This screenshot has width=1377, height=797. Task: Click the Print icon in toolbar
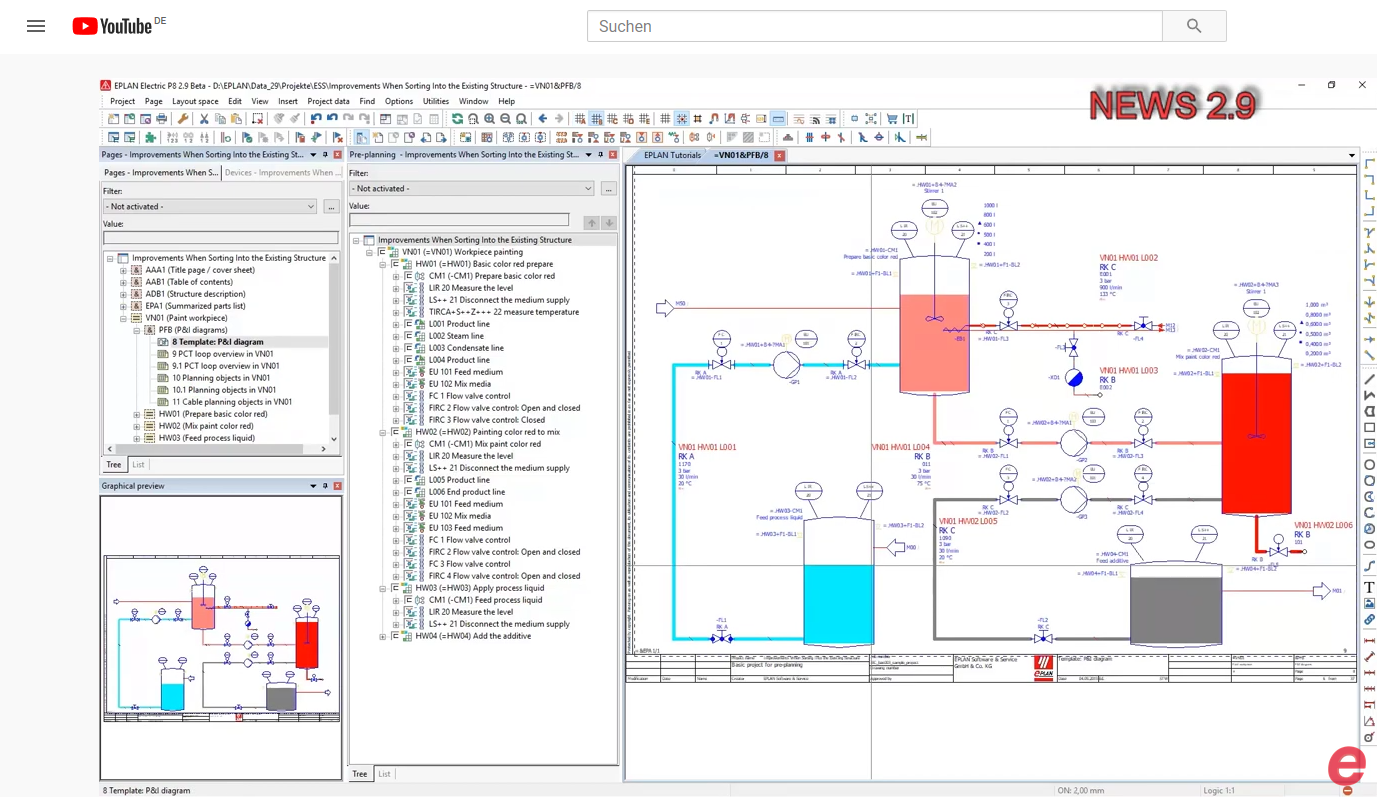tap(162, 119)
